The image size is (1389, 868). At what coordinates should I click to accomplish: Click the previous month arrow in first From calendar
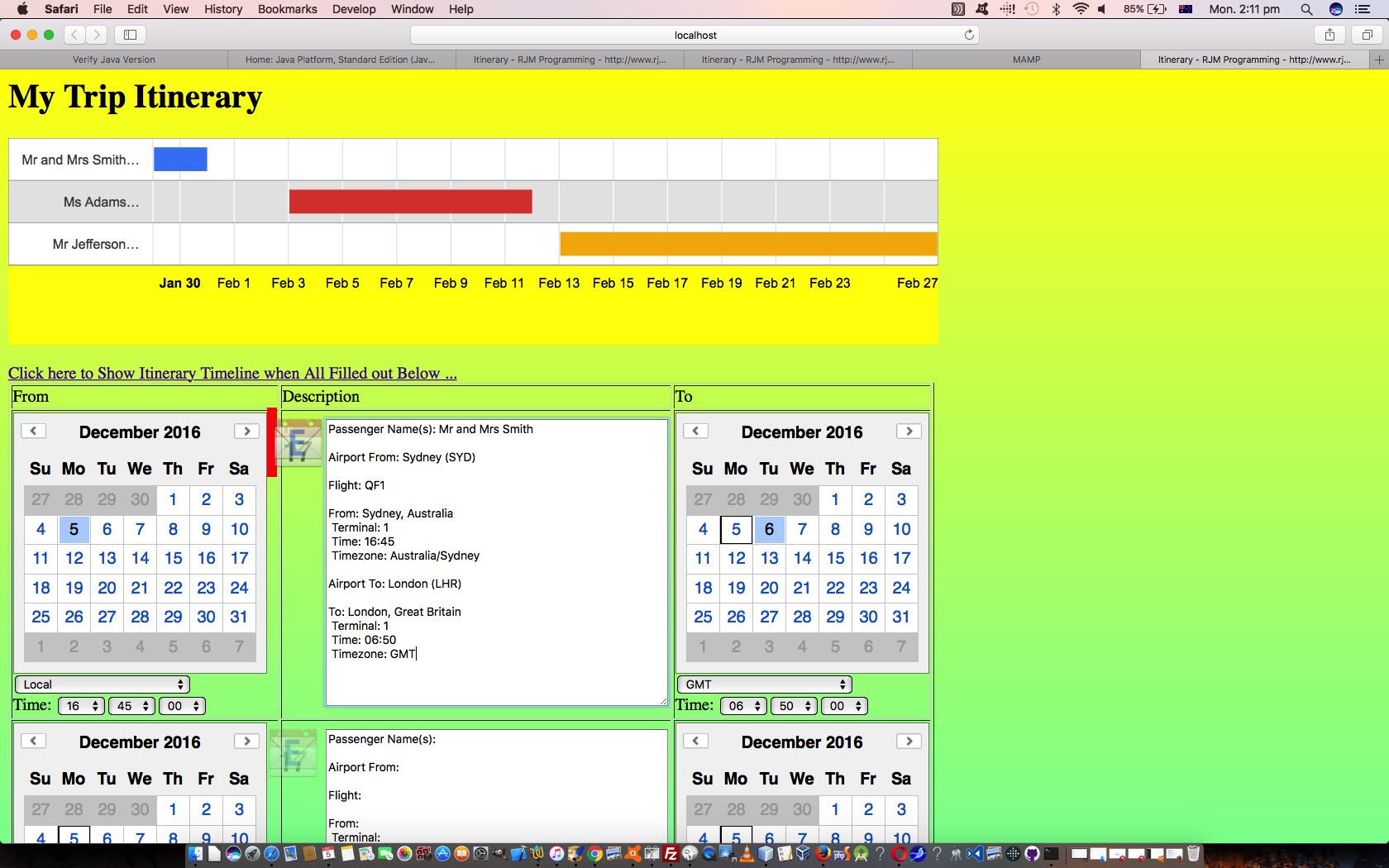coord(33,431)
